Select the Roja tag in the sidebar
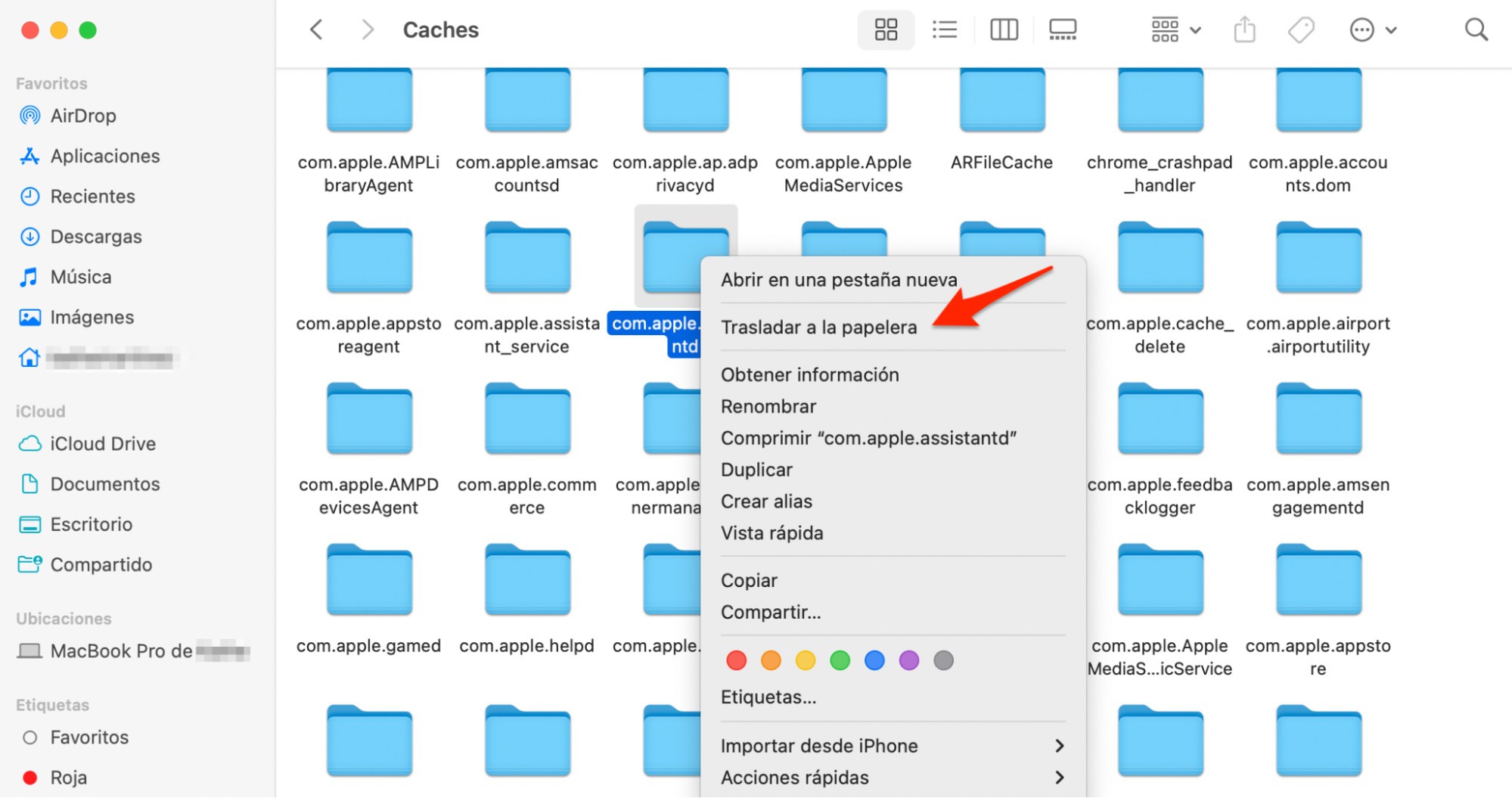The height and width of the screenshot is (798, 1512). 68,777
